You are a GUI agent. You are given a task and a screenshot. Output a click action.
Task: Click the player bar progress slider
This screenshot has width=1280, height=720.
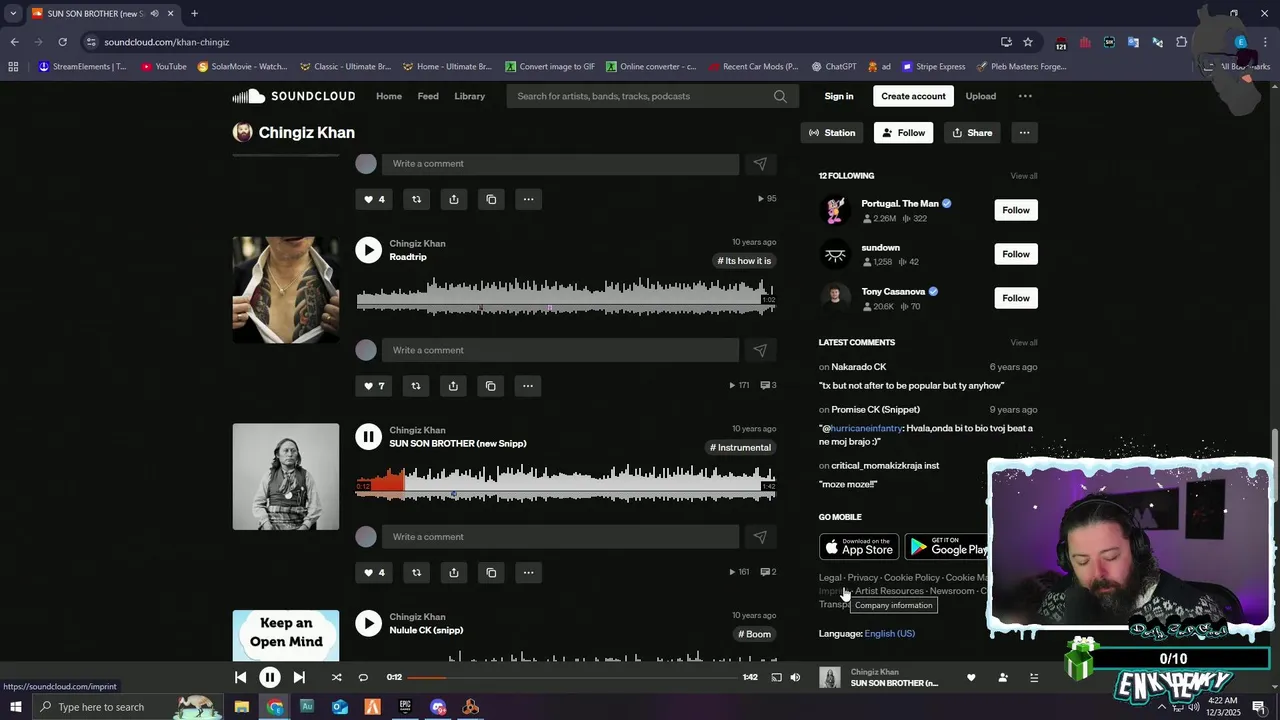[572, 677]
